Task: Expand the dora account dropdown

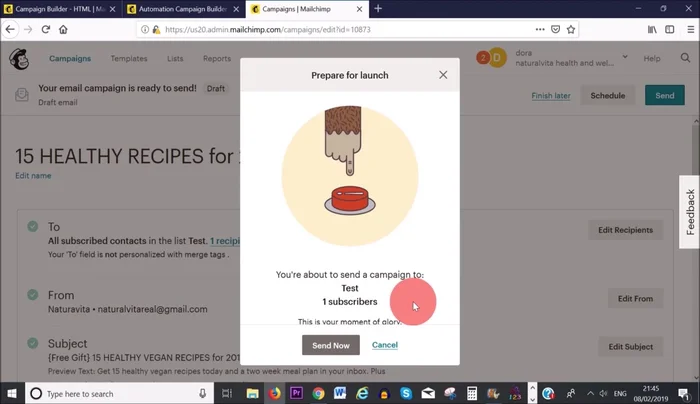Action: [x=625, y=58]
